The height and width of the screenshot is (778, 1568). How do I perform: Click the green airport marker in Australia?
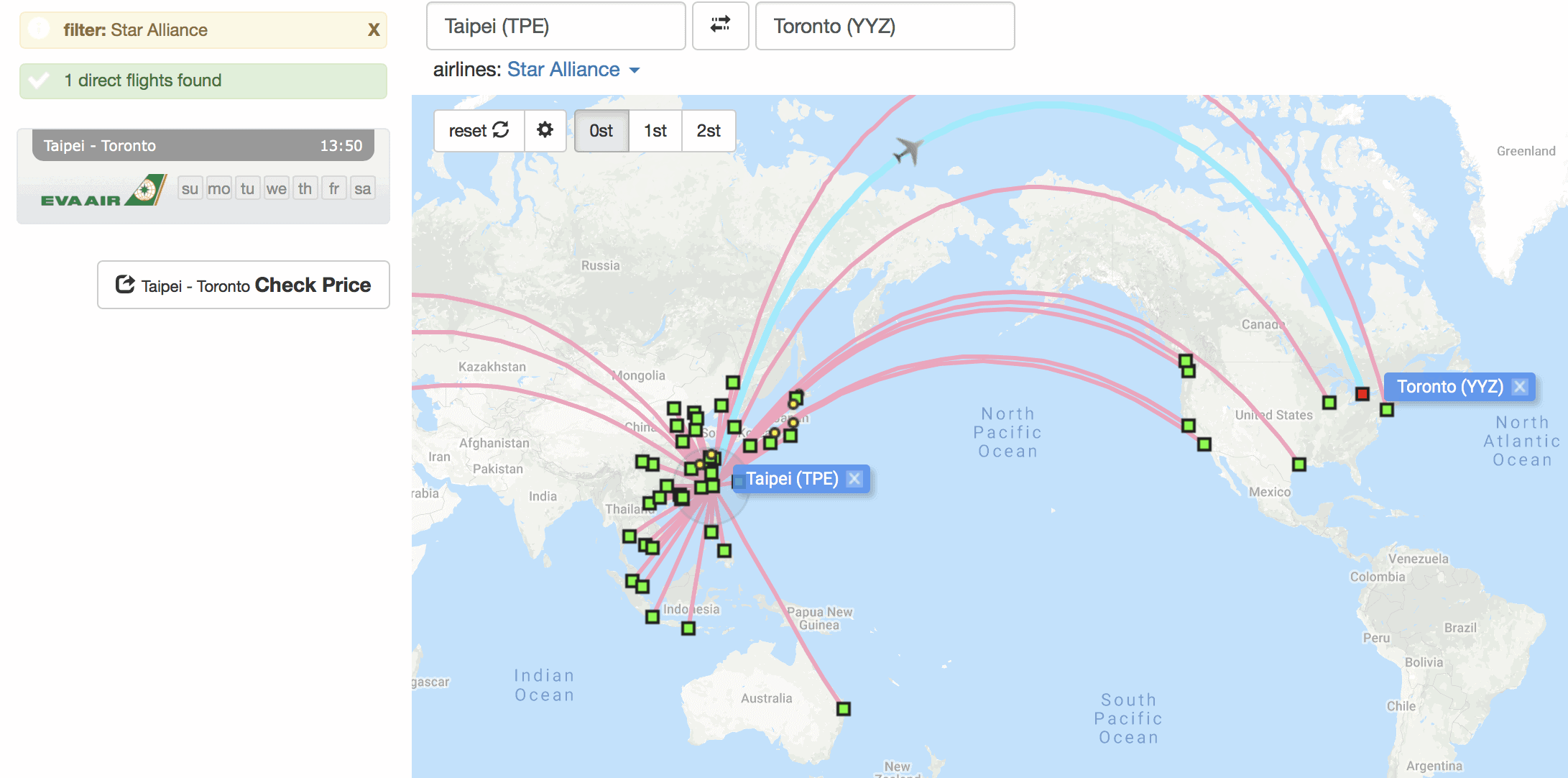point(844,708)
